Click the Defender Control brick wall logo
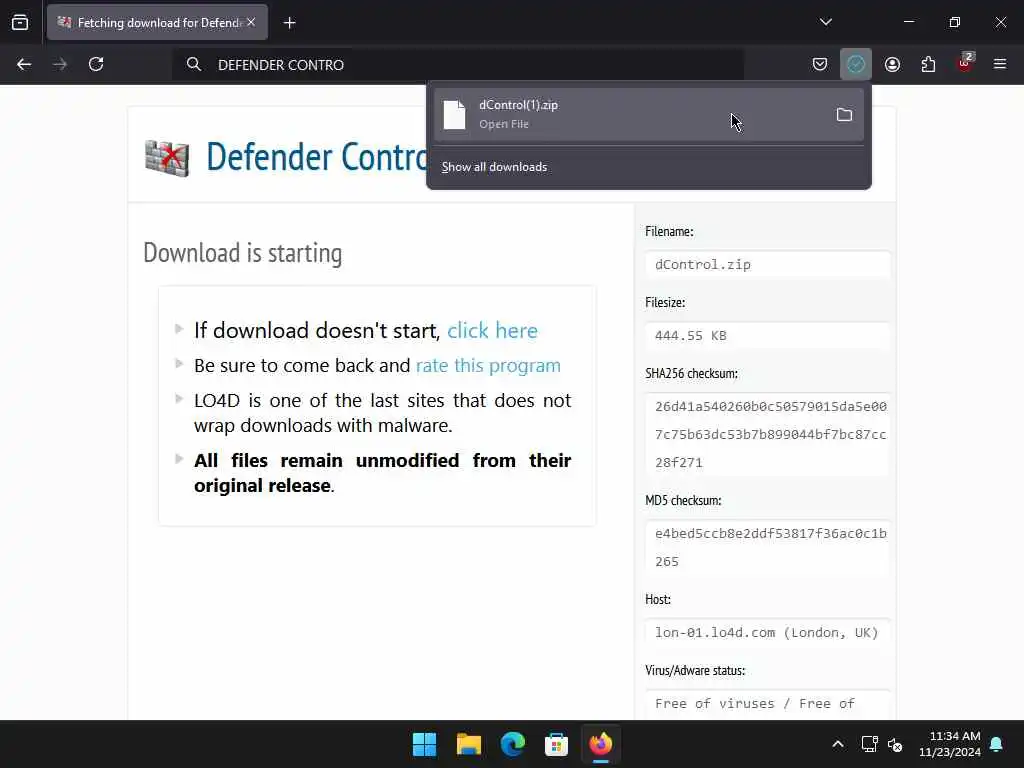 click(167, 158)
